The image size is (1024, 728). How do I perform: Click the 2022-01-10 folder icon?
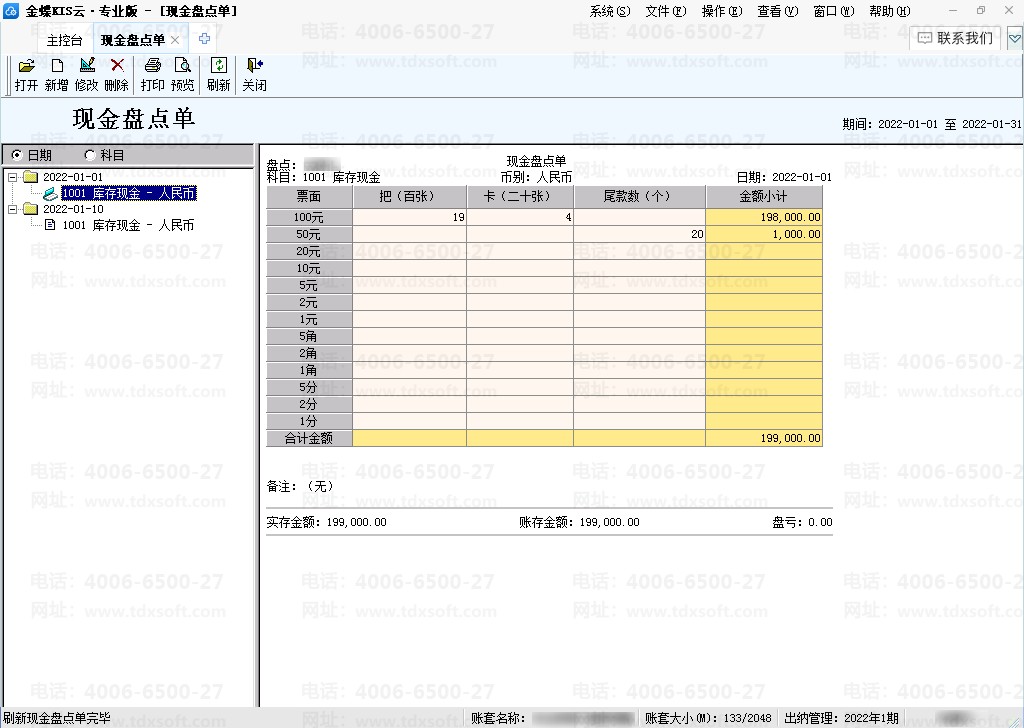click(x=31, y=209)
